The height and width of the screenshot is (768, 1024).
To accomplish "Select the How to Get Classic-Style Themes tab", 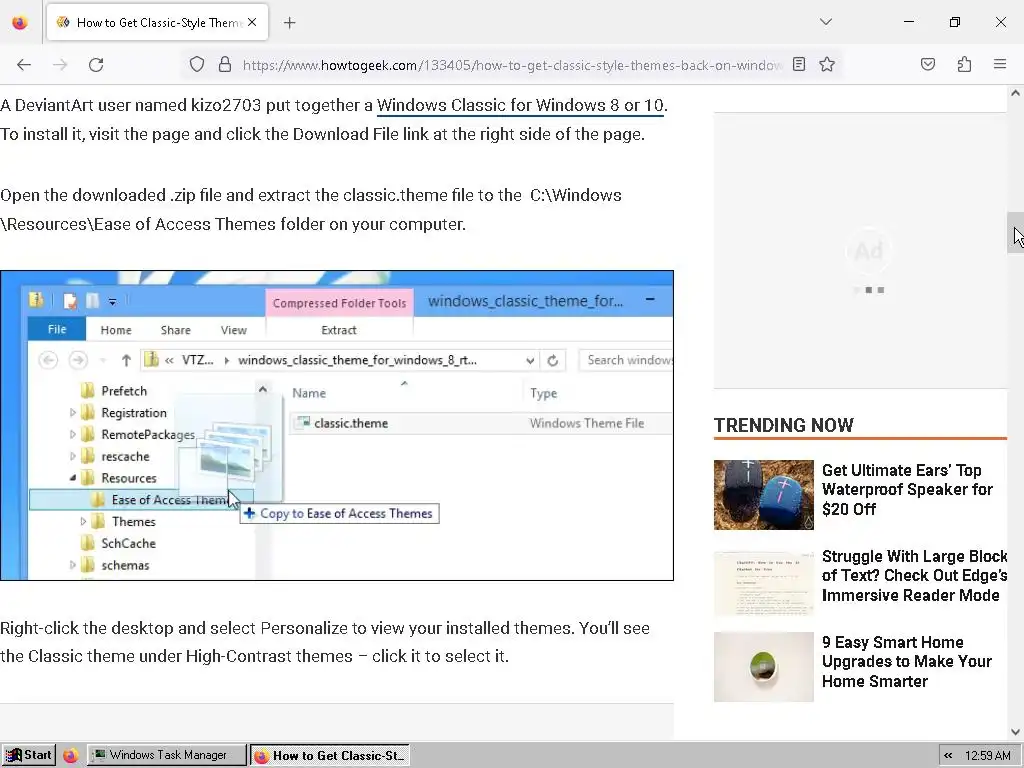I will (158, 23).
